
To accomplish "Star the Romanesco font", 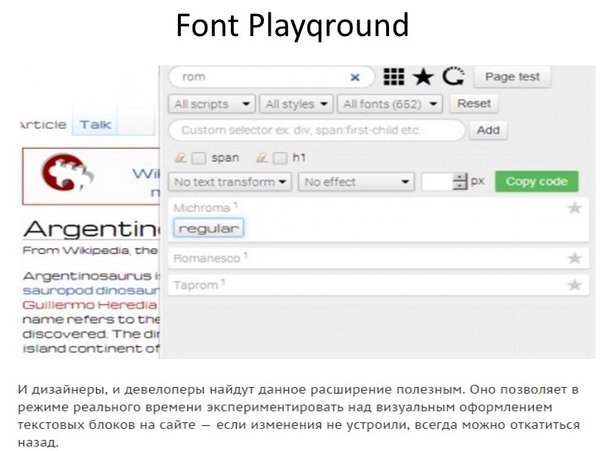I will pyautogui.click(x=574, y=258).
